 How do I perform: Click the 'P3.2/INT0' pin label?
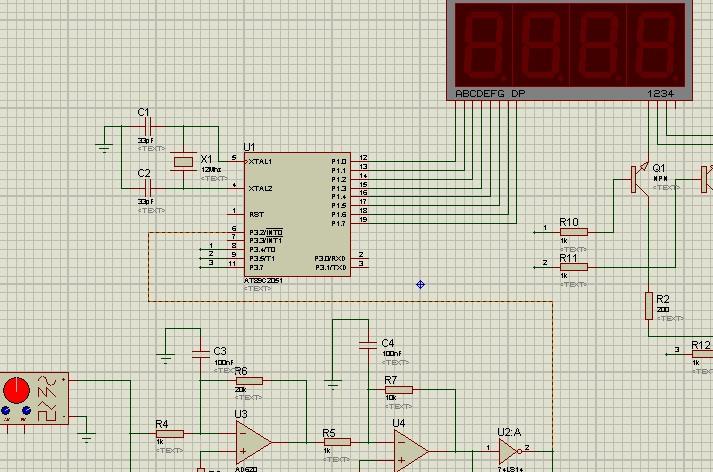point(266,232)
